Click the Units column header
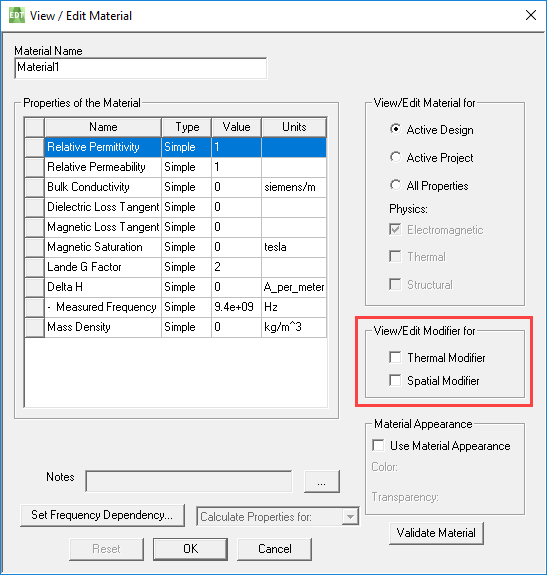This screenshot has width=547, height=575. tap(294, 127)
